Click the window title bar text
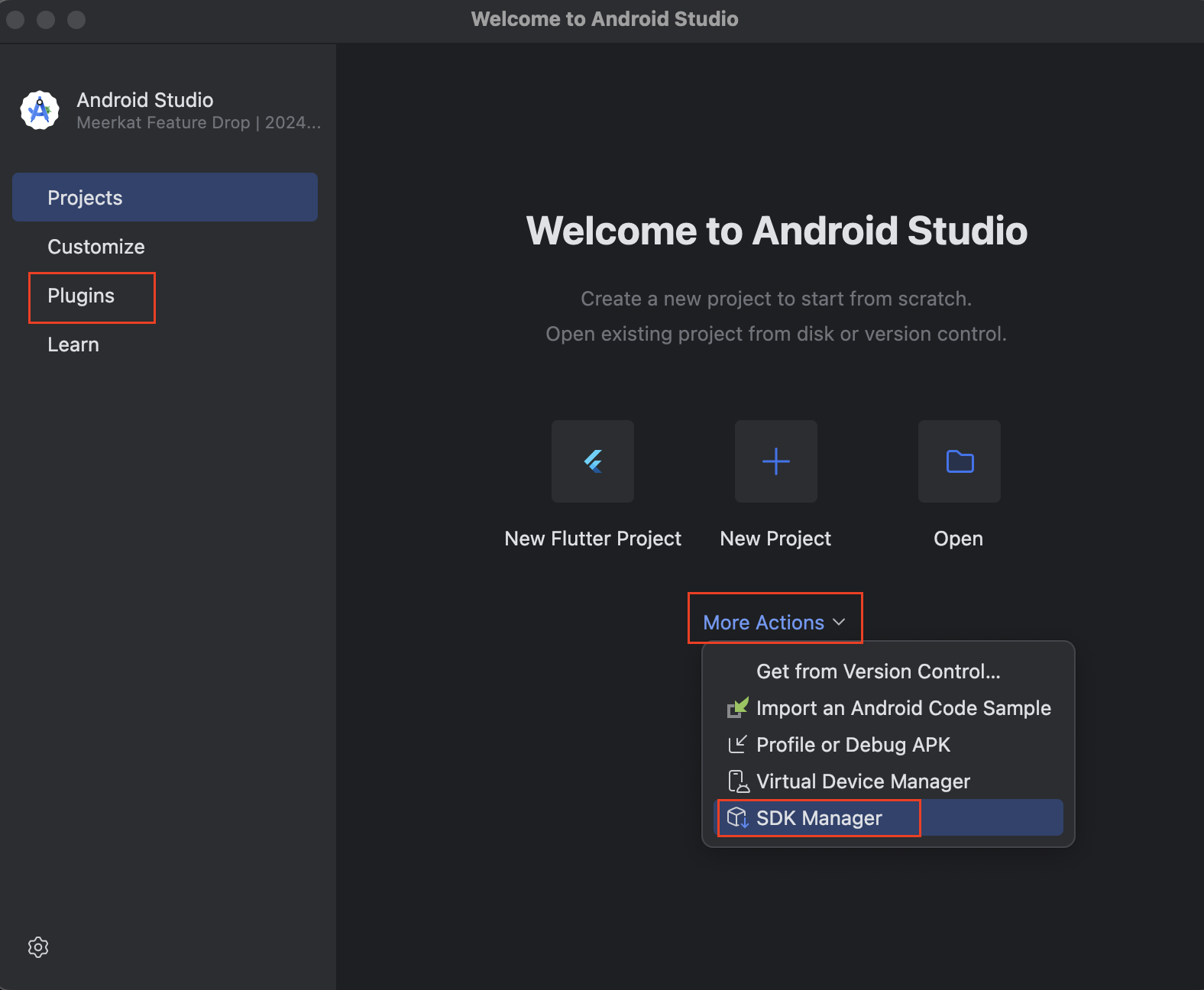 pos(604,19)
